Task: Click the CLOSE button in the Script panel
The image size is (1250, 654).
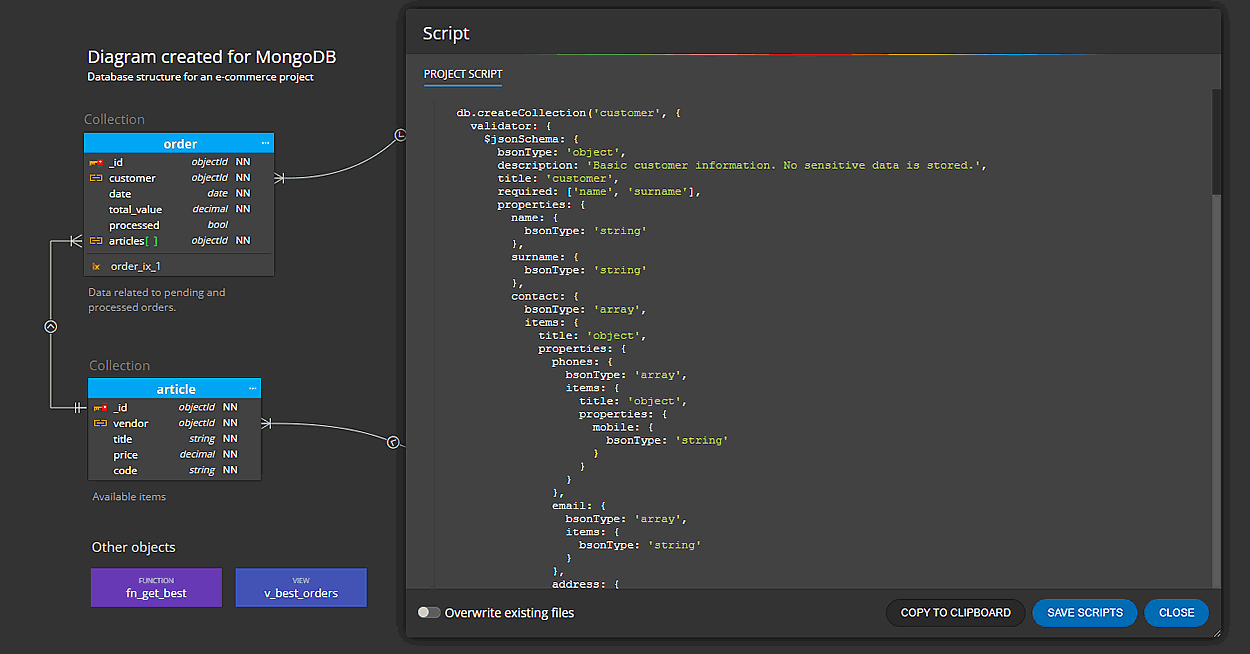Action: click(1176, 612)
